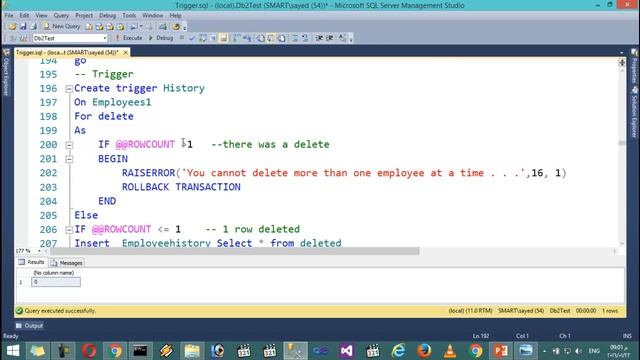Click Display Estimated Execution Plan icon

[x=202, y=38]
